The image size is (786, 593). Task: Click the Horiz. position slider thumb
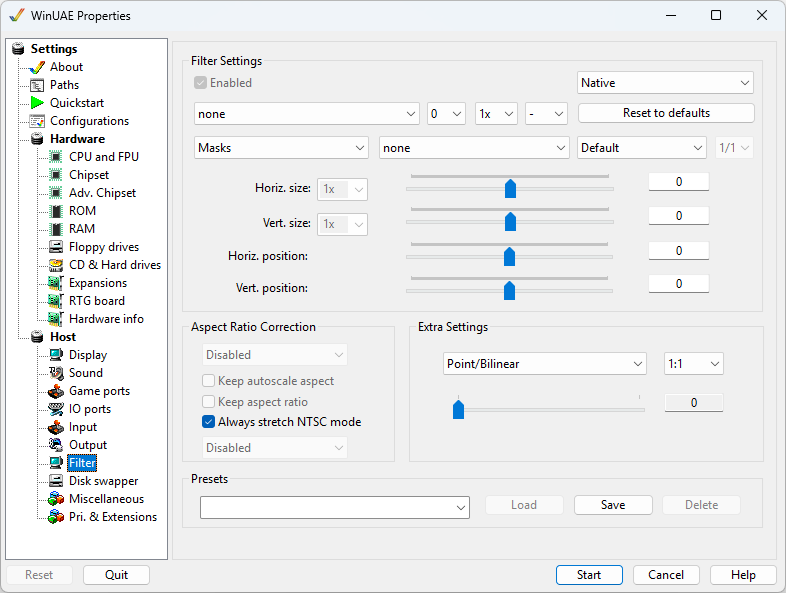point(509,256)
